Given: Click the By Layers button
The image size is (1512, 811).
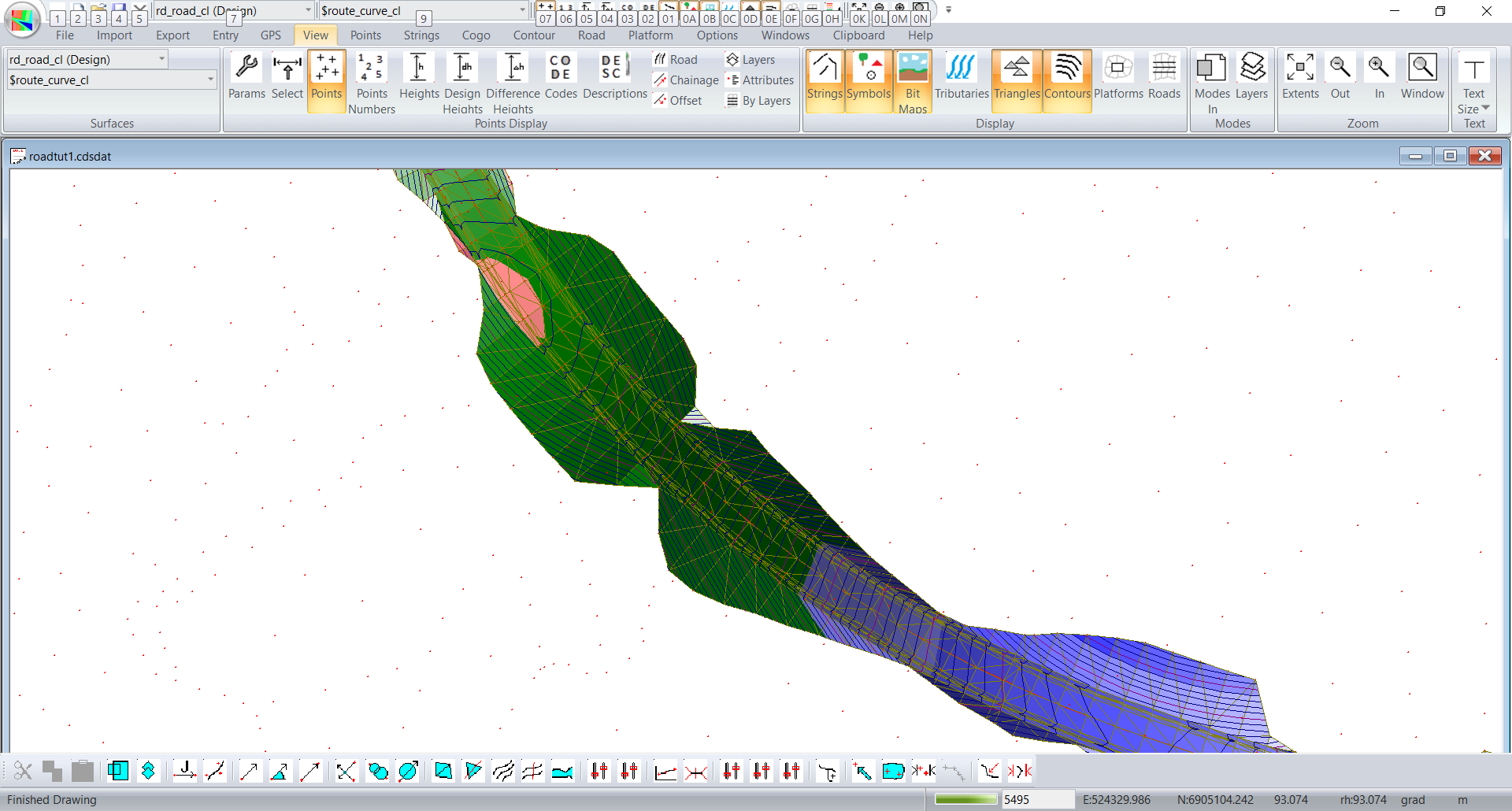Looking at the screenshot, I should coord(758,101).
